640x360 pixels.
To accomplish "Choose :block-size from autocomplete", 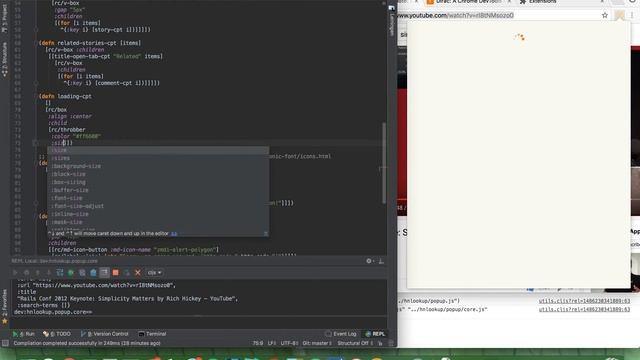I will 158,174.
